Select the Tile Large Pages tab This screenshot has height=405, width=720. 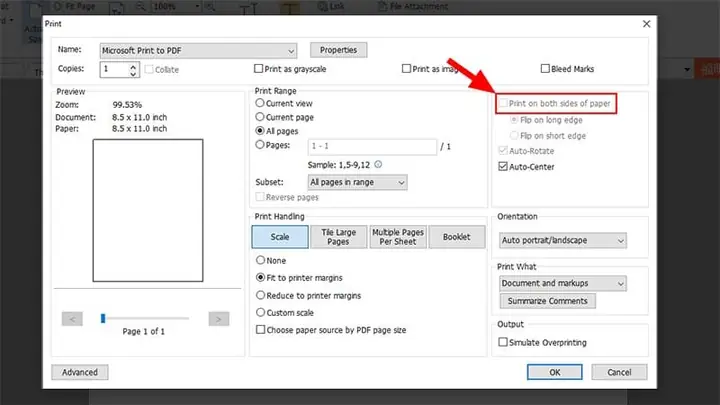338,237
